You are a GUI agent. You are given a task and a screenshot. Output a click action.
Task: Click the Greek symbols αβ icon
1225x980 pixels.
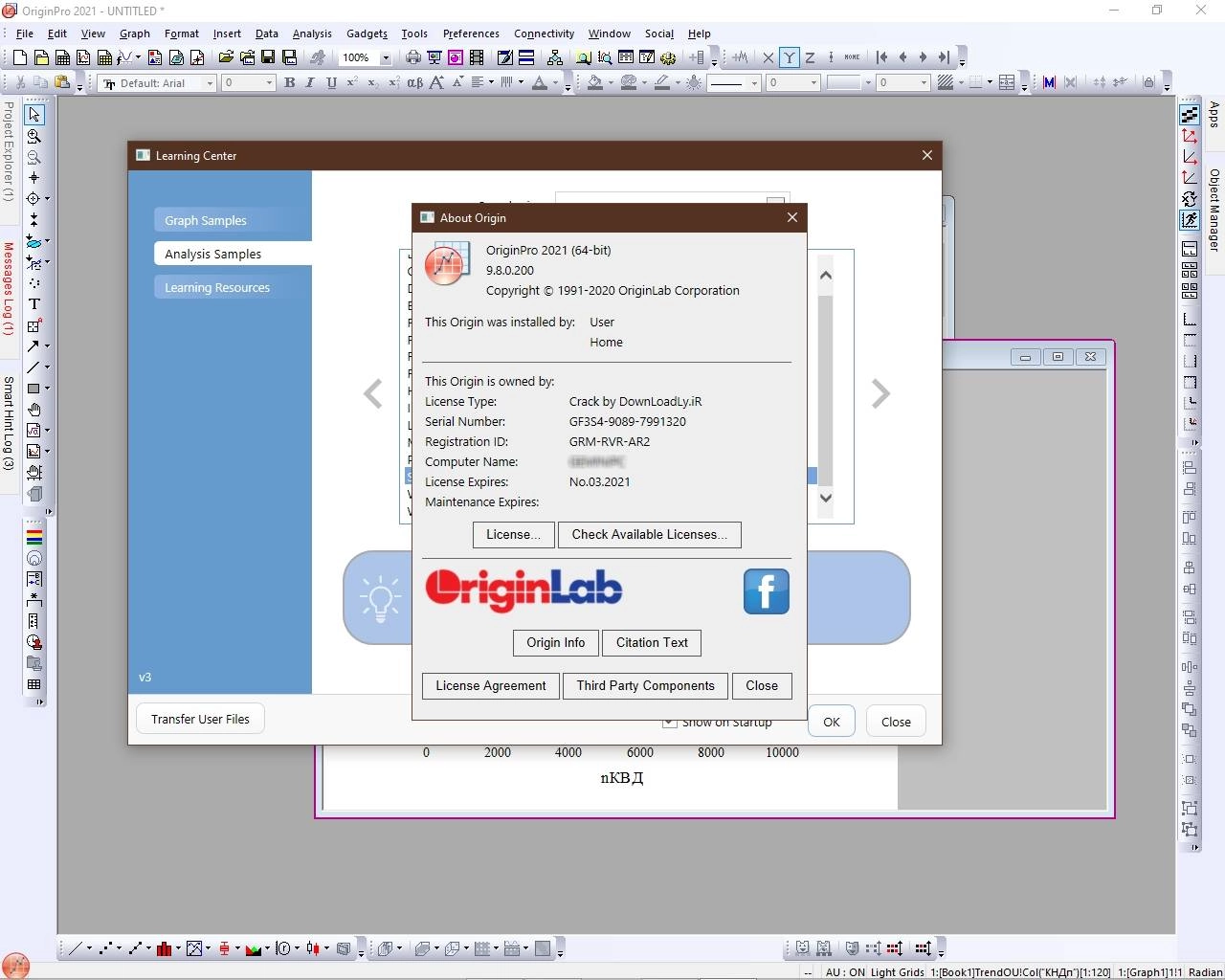[x=414, y=83]
